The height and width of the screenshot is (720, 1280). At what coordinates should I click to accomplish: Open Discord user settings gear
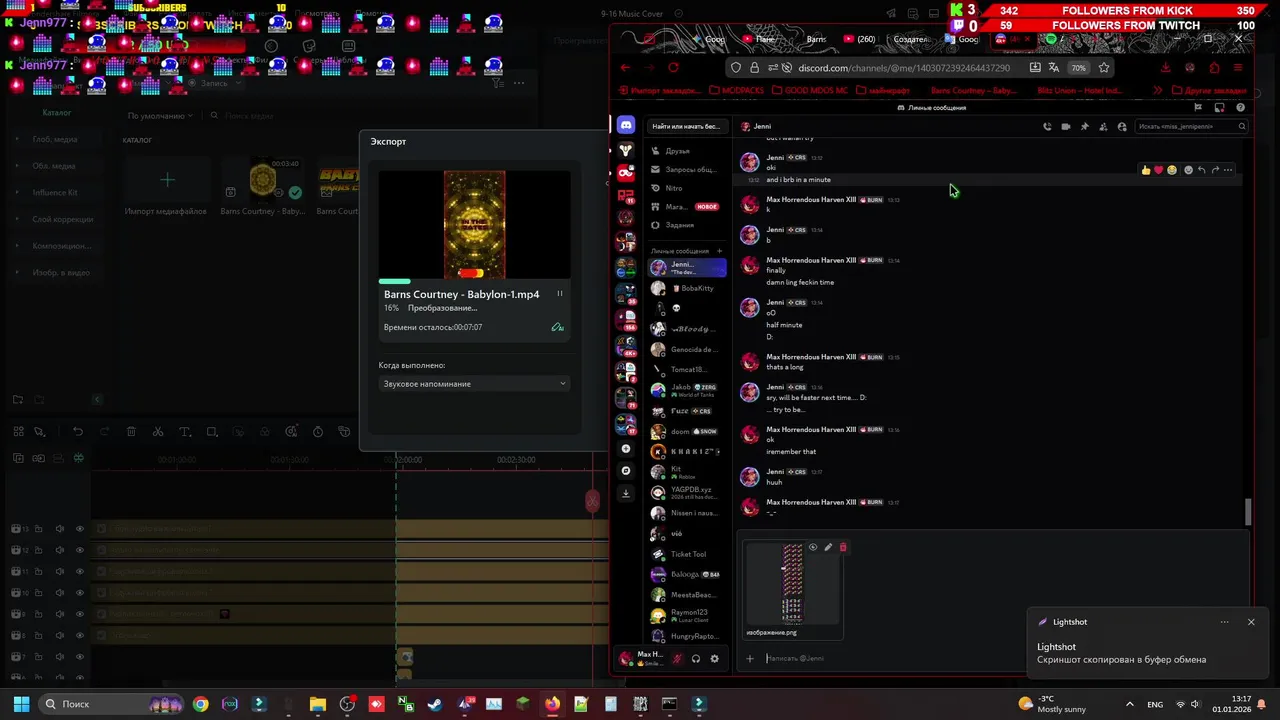tap(714, 658)
